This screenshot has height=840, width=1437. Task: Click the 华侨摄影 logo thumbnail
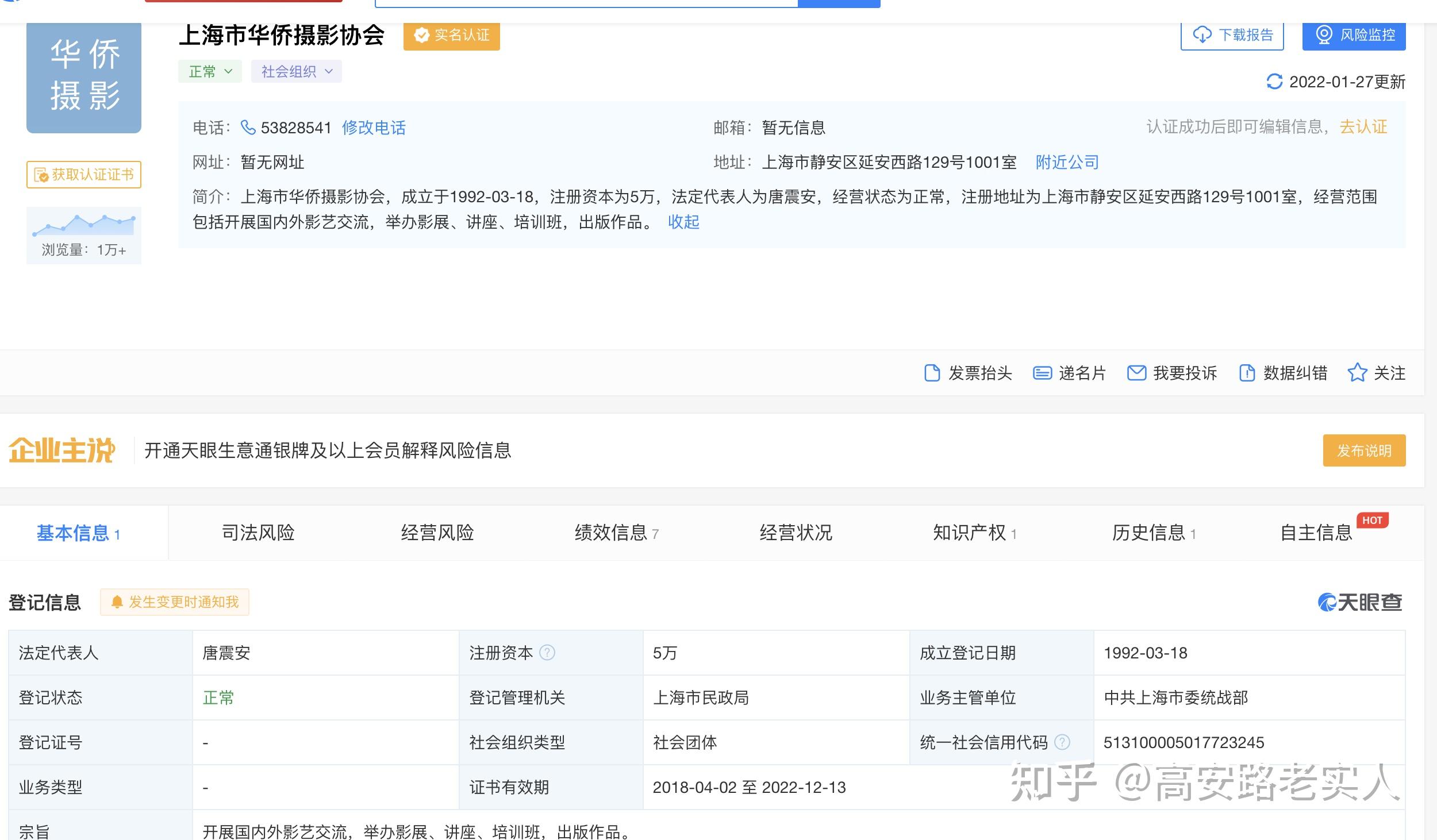tap(84, 77)
